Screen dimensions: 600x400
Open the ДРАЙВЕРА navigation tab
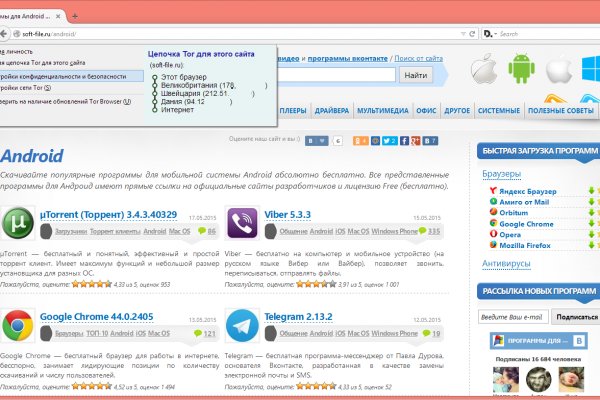tap(332, 111)
